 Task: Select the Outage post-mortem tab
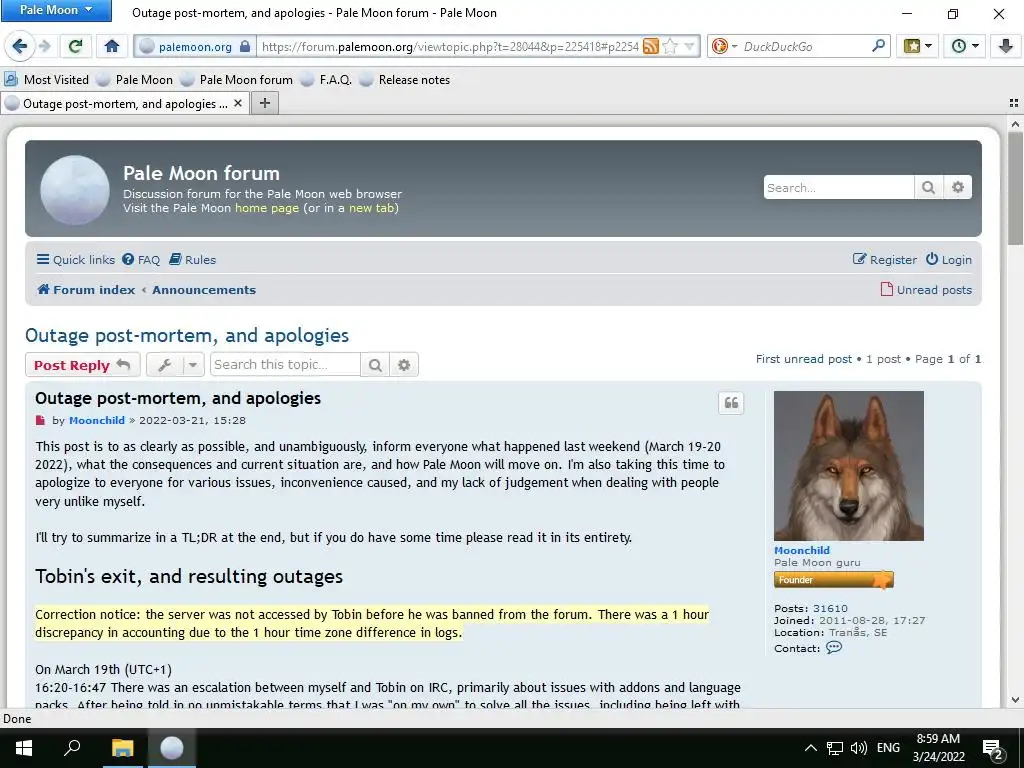124,103
